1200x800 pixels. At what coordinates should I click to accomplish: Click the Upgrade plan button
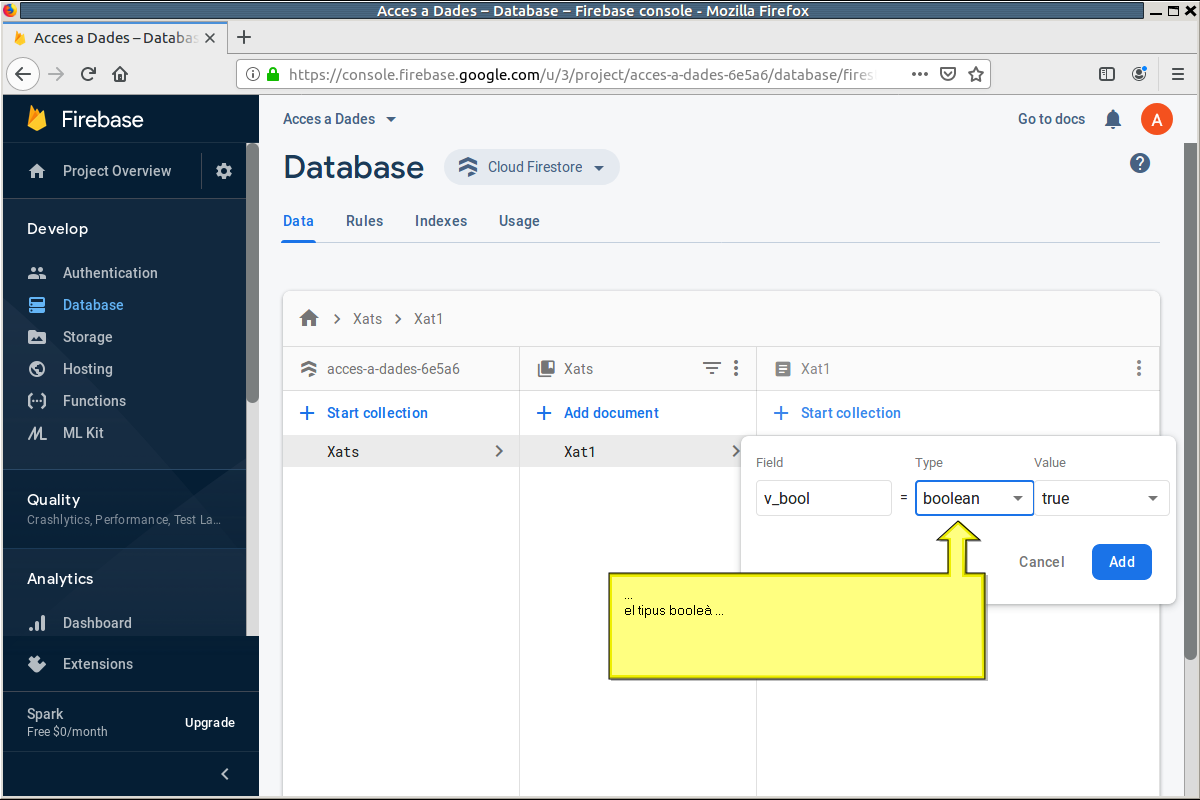click(x=210, y=722)
